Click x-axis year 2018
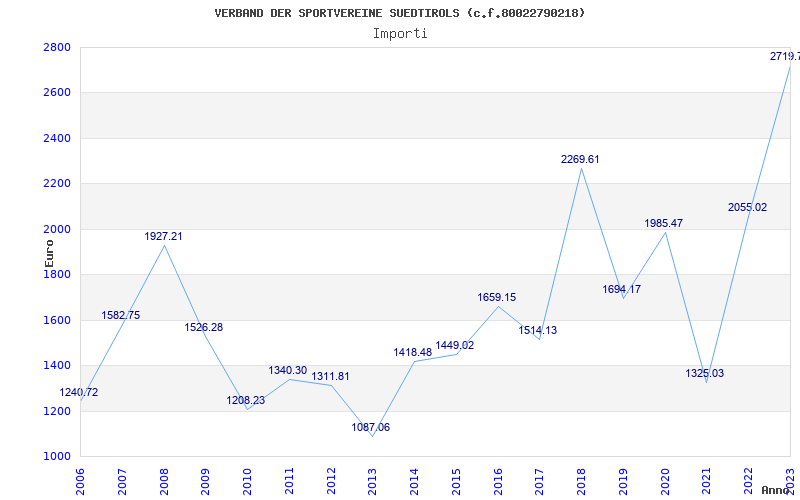Viewport: 800px width, 500px height. pyautogui.click(x=581, y=481)
